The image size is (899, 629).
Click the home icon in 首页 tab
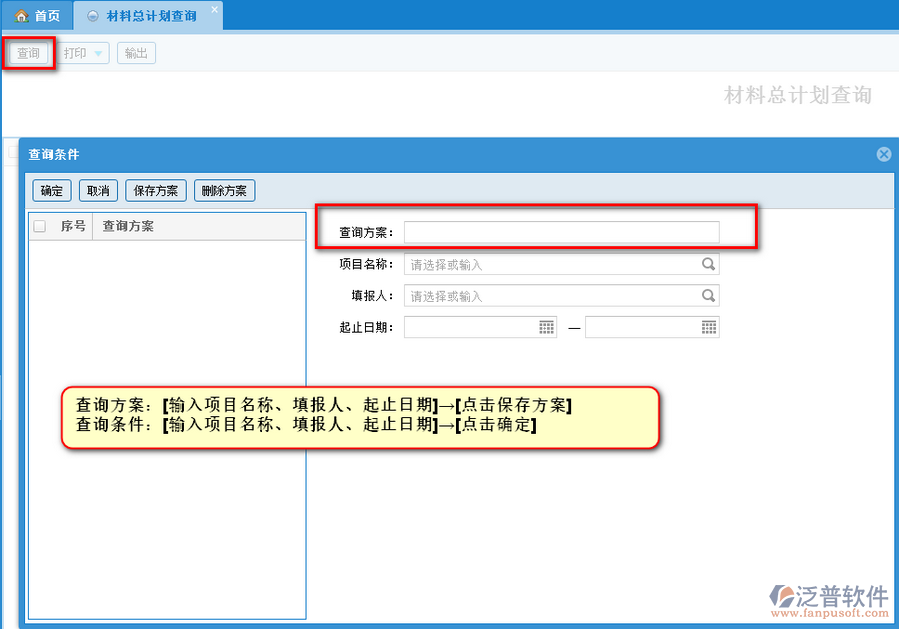click(x=22, y=15)
